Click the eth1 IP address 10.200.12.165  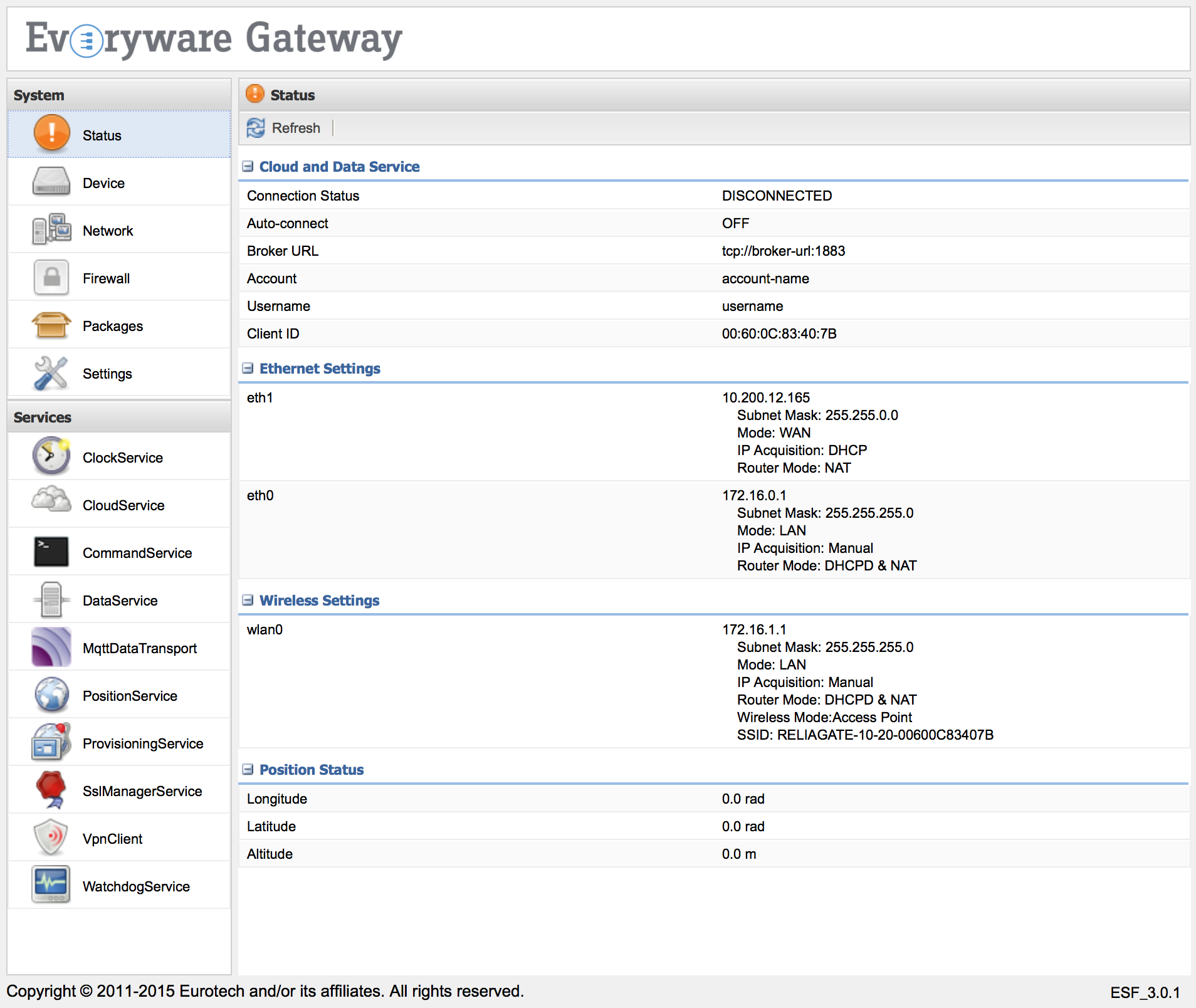point(766,397)
